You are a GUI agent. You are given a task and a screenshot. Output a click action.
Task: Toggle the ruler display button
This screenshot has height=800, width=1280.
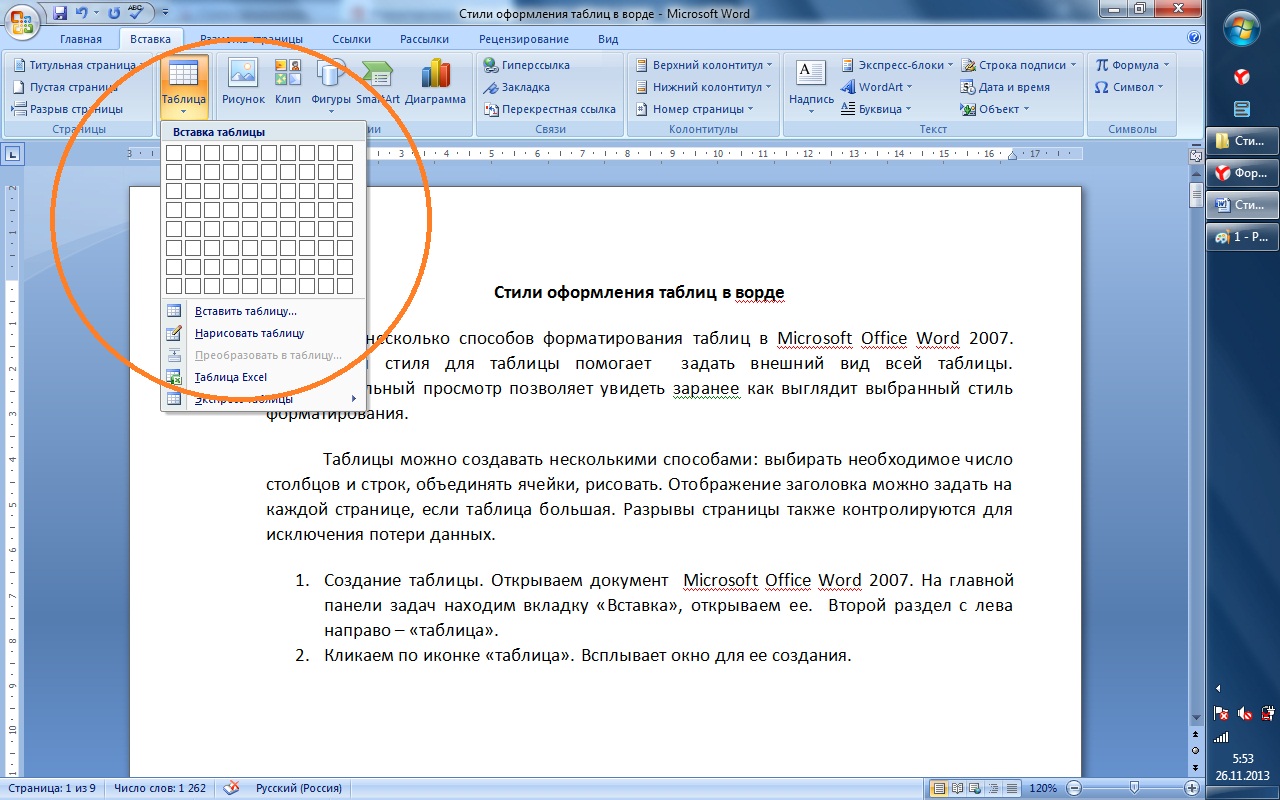1195,155
